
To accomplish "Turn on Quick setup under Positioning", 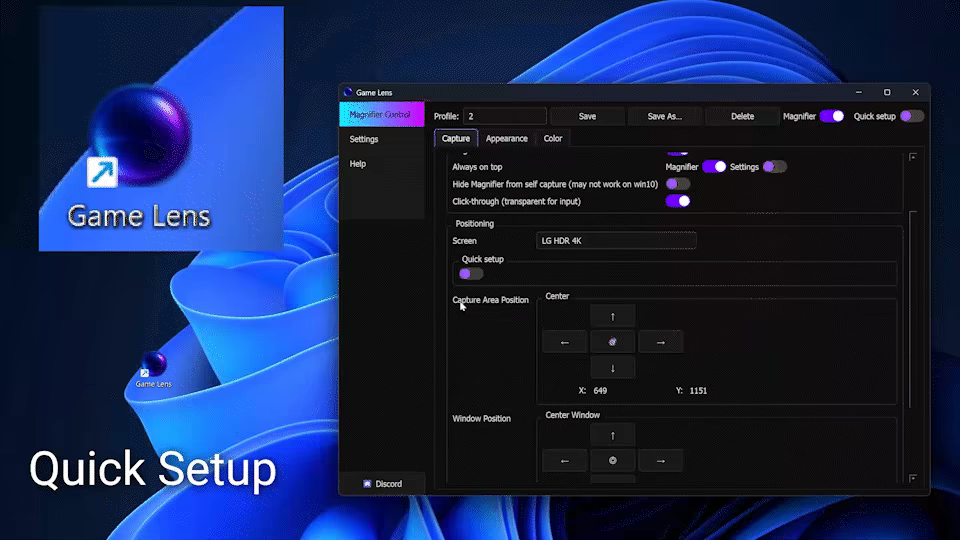I will (x=471, y=274).
